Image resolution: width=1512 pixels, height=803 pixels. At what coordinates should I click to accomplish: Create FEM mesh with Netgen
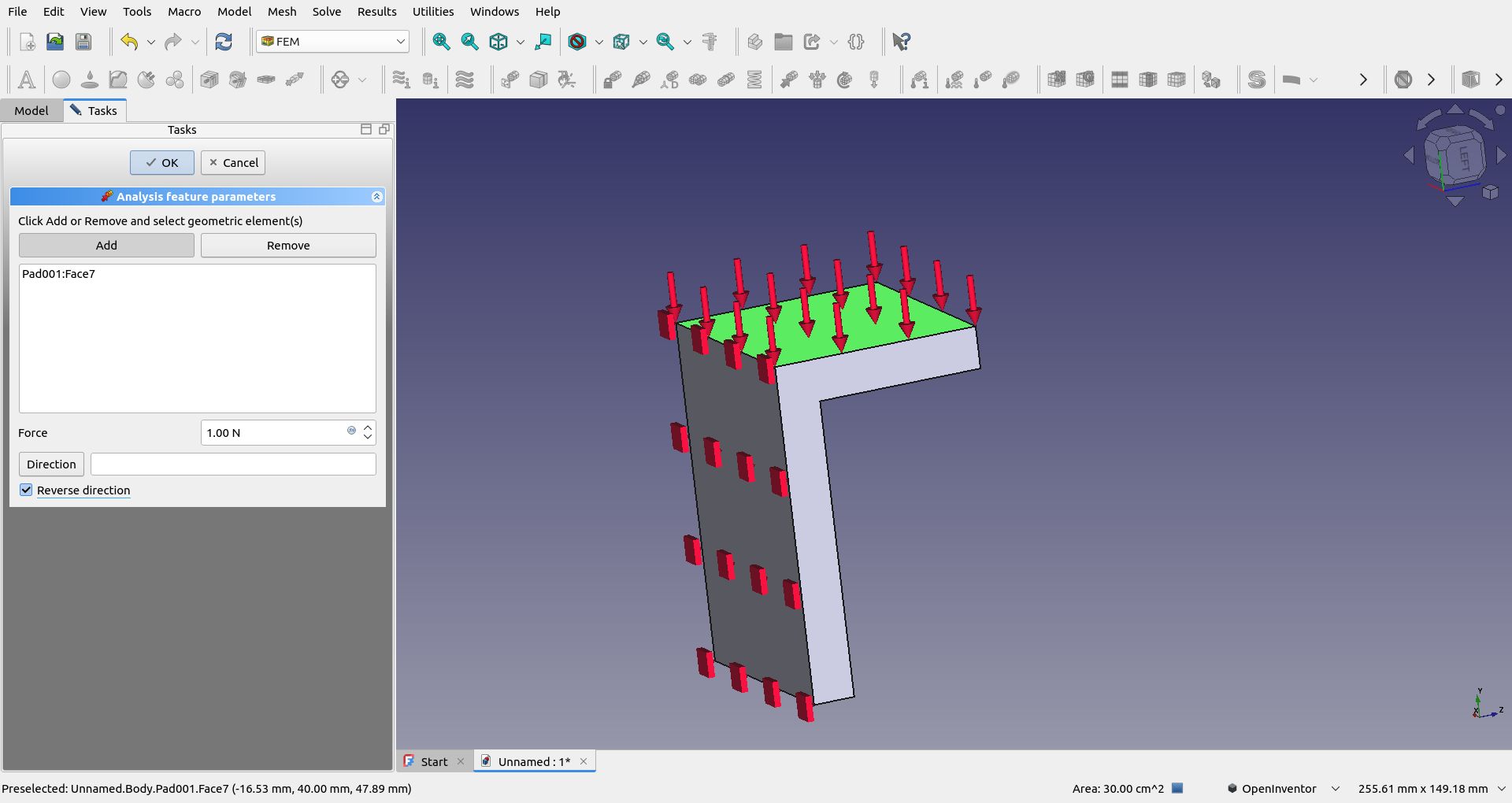[x=1057, y=80]
